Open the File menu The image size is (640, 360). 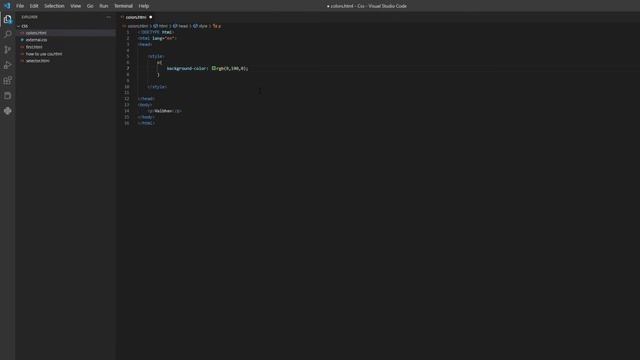[x=20, y=6]
